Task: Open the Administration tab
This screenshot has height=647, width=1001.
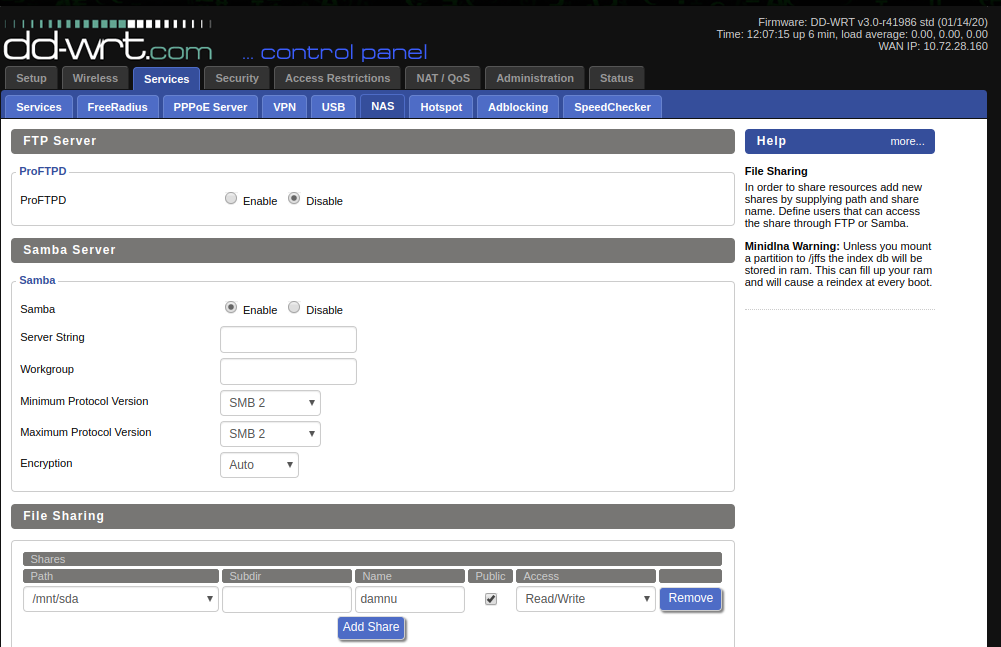Action: coord(535,78)
